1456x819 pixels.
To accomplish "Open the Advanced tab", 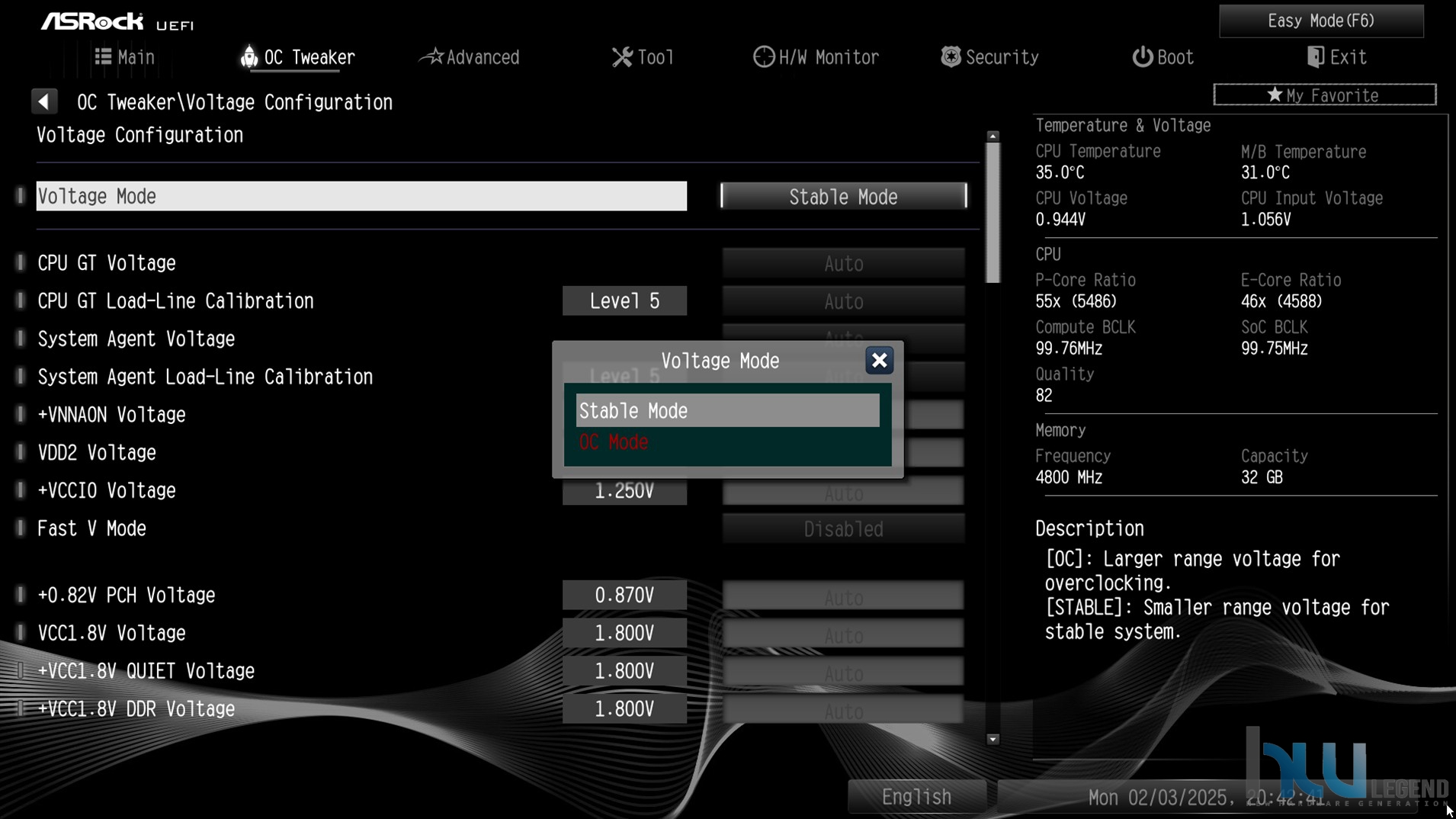I will [x=470, y=57].
